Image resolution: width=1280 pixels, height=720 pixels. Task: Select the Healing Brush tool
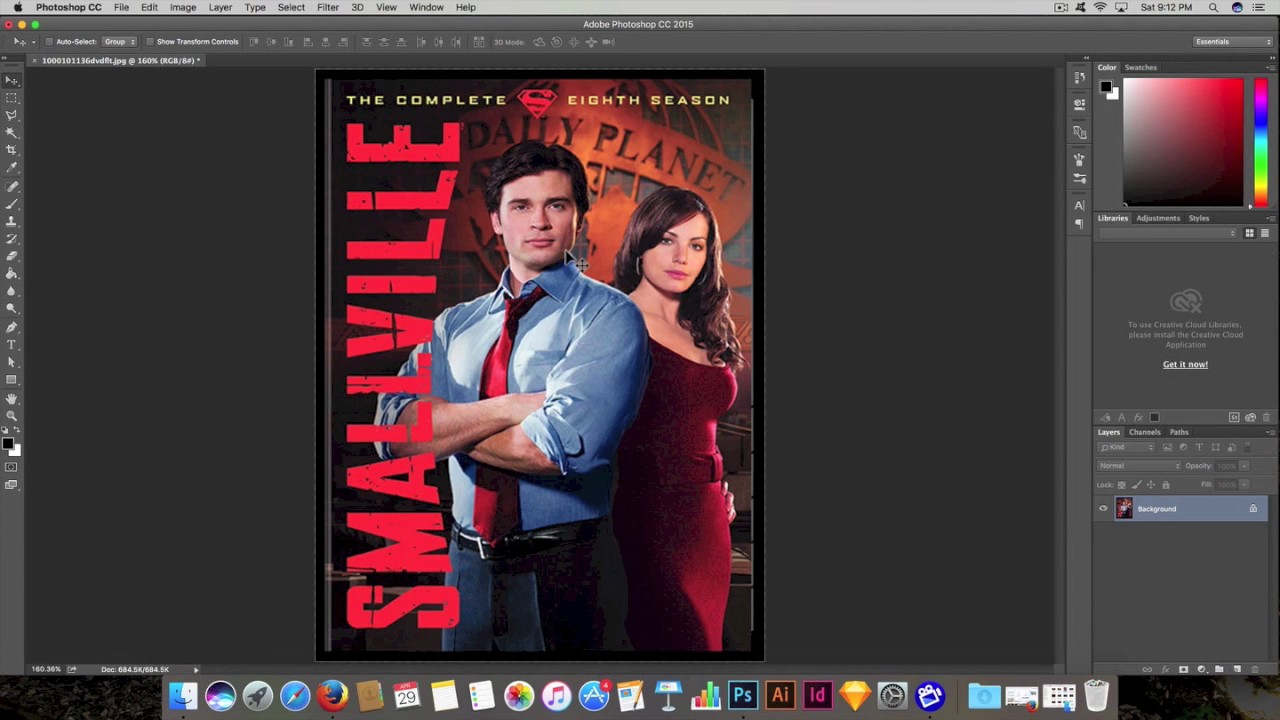[x=11, y=187]
